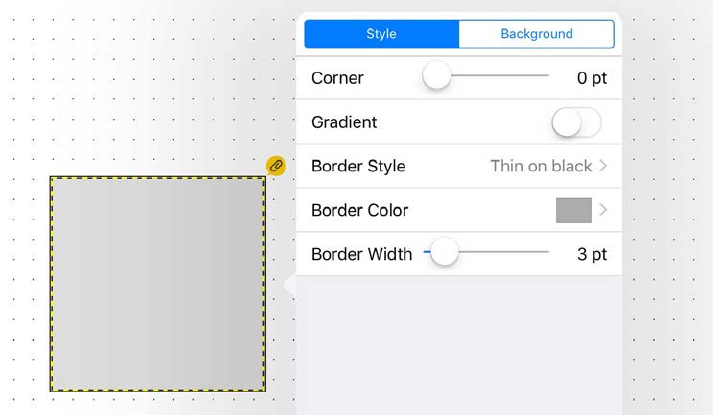Enable the Gradient switch

point(576,122)
